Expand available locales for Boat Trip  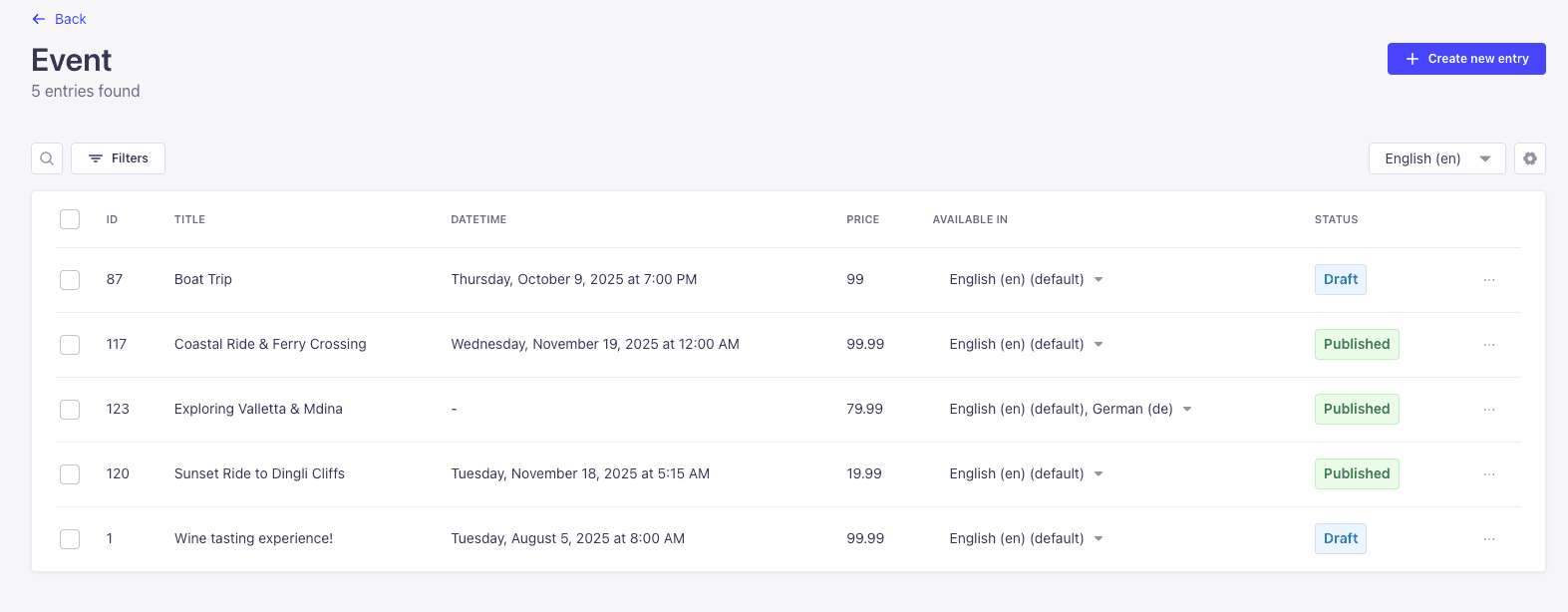click(1098, 280)
